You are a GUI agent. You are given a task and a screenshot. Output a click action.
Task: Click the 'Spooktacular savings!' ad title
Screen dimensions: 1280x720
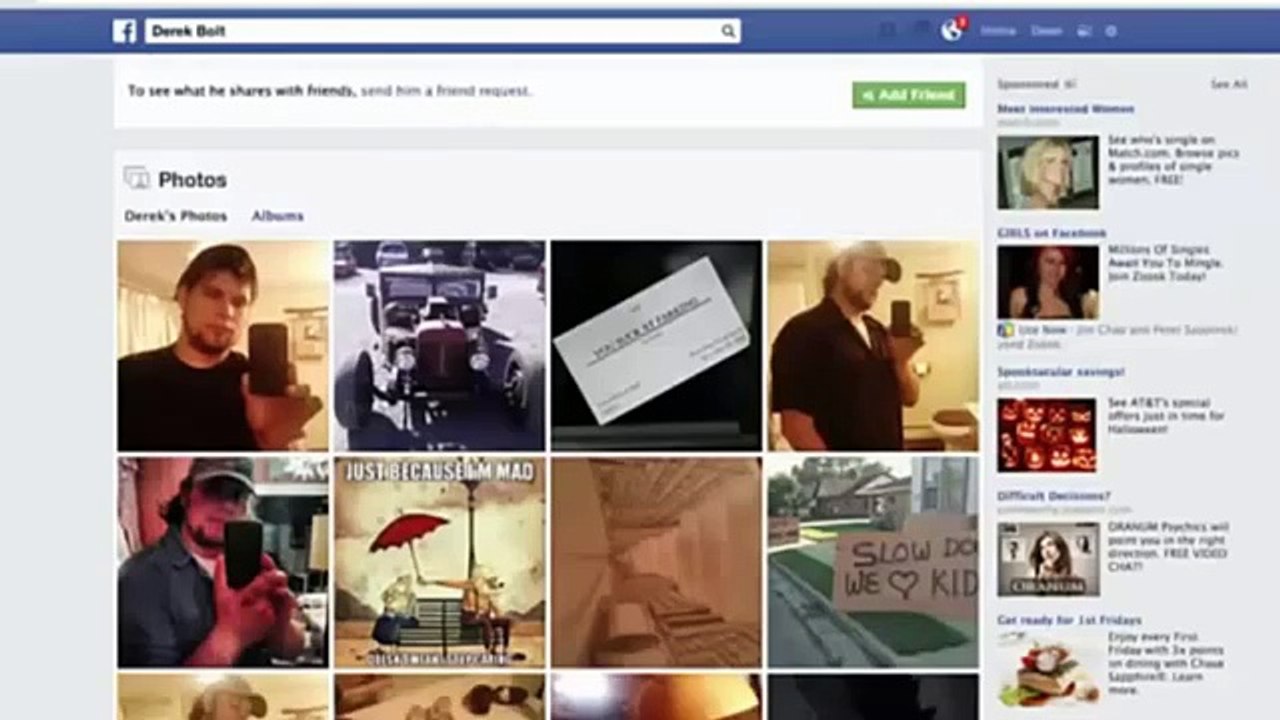[x=1061, y=372]
